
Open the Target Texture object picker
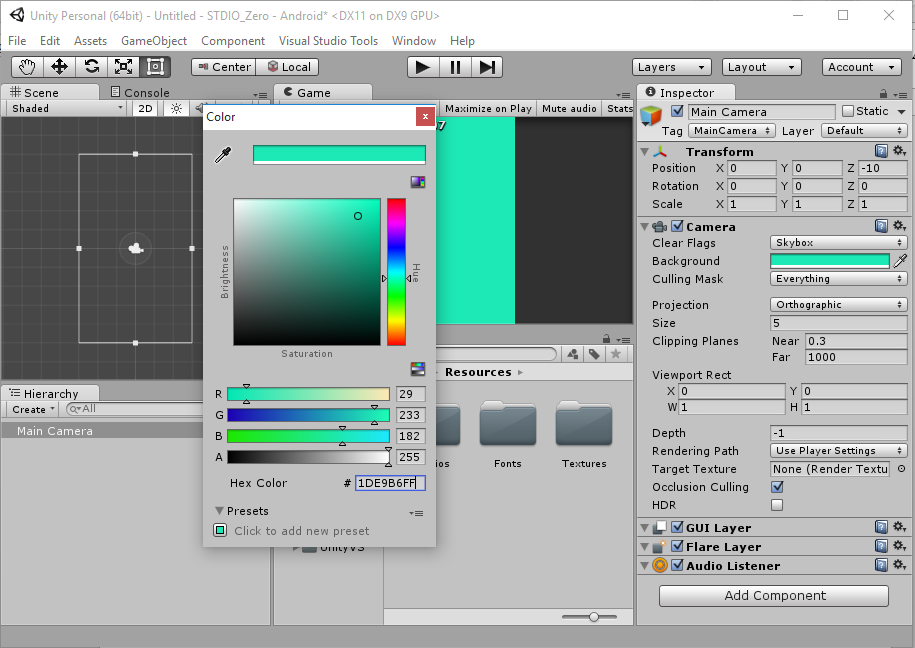point(902,469)
